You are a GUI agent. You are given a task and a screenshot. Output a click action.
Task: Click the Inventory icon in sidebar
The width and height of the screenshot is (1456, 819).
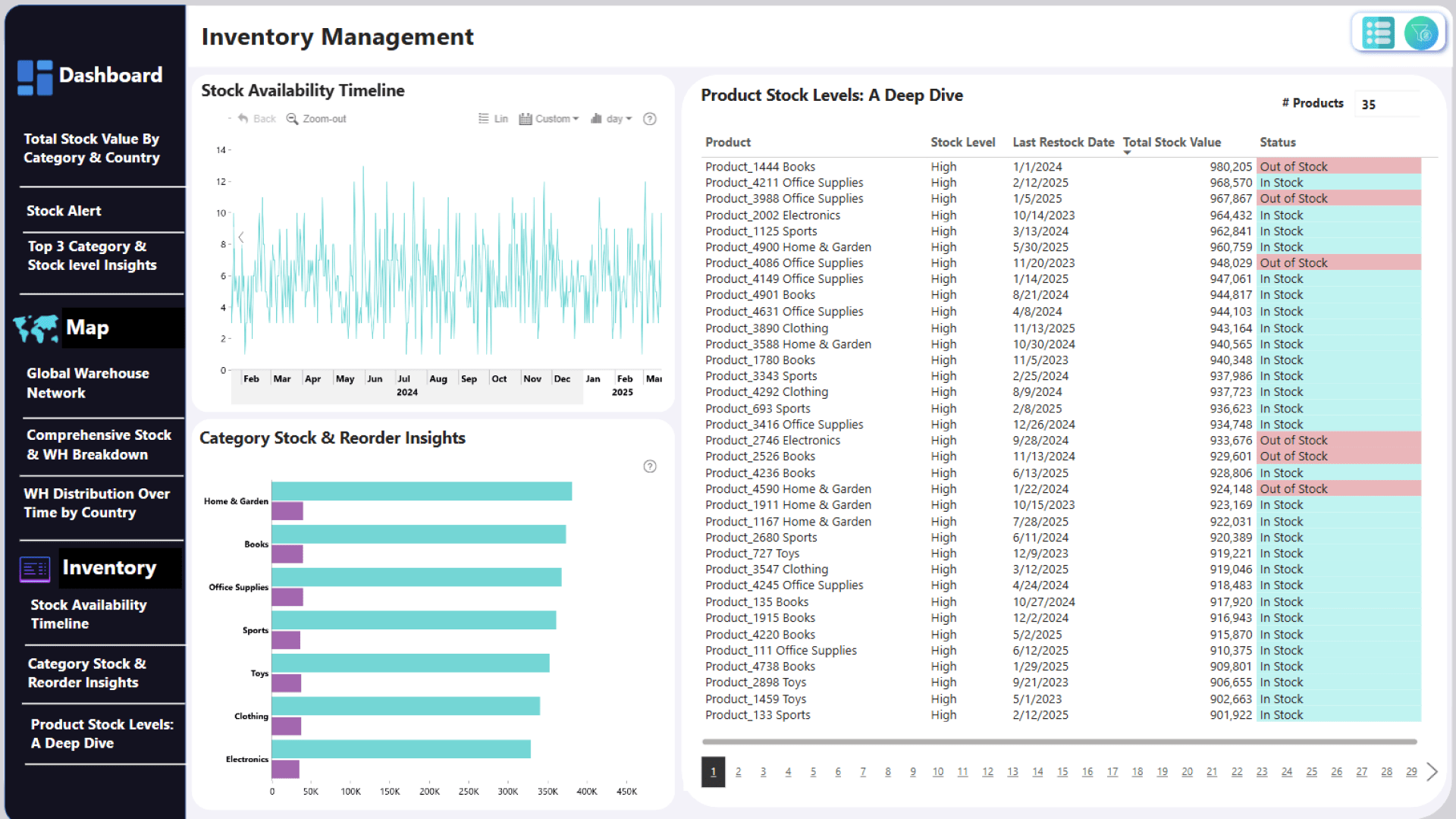pyautogui.click(x=35, y=569)
